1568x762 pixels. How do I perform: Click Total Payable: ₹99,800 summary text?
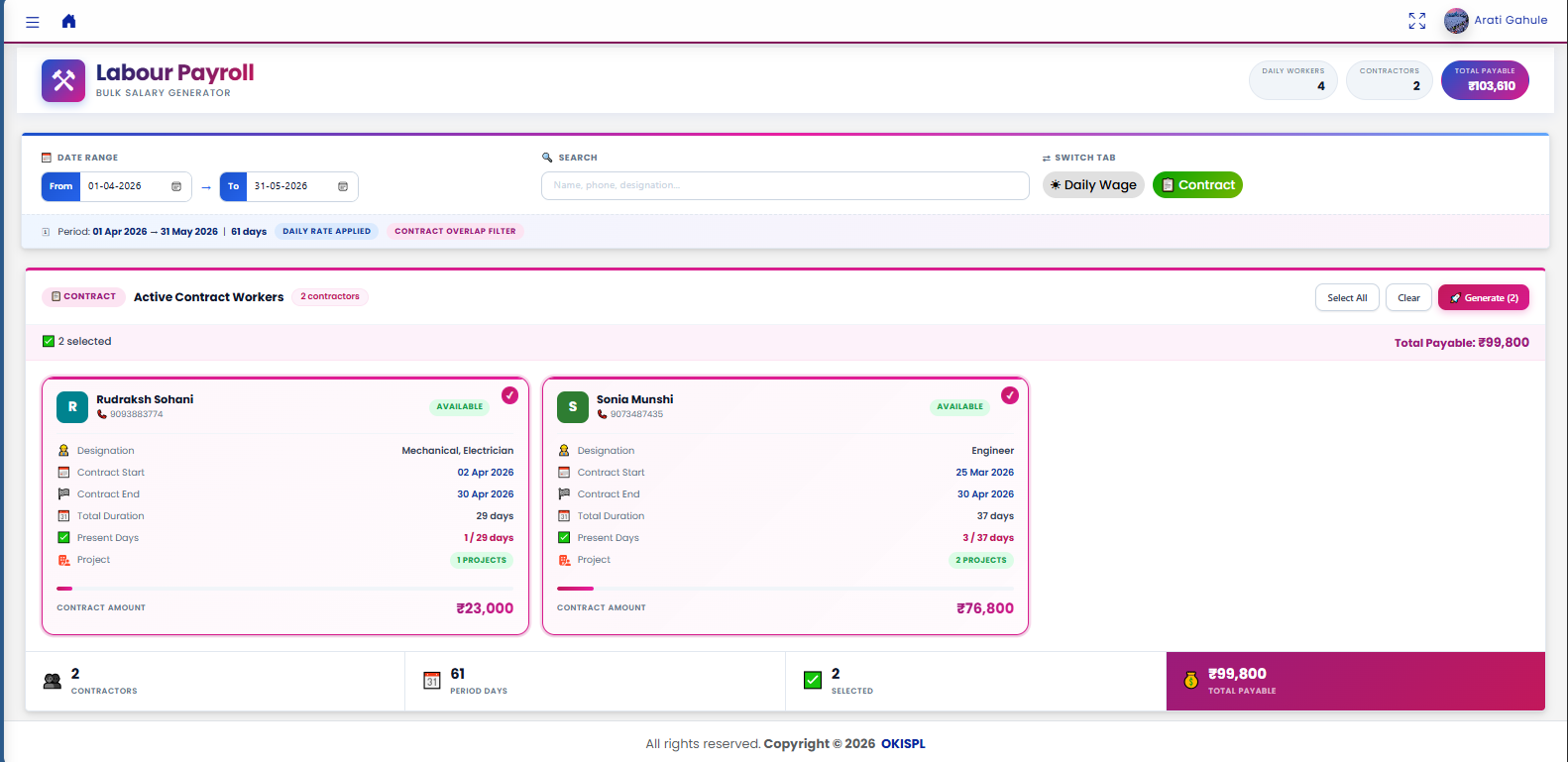[x=1462, y=343]
